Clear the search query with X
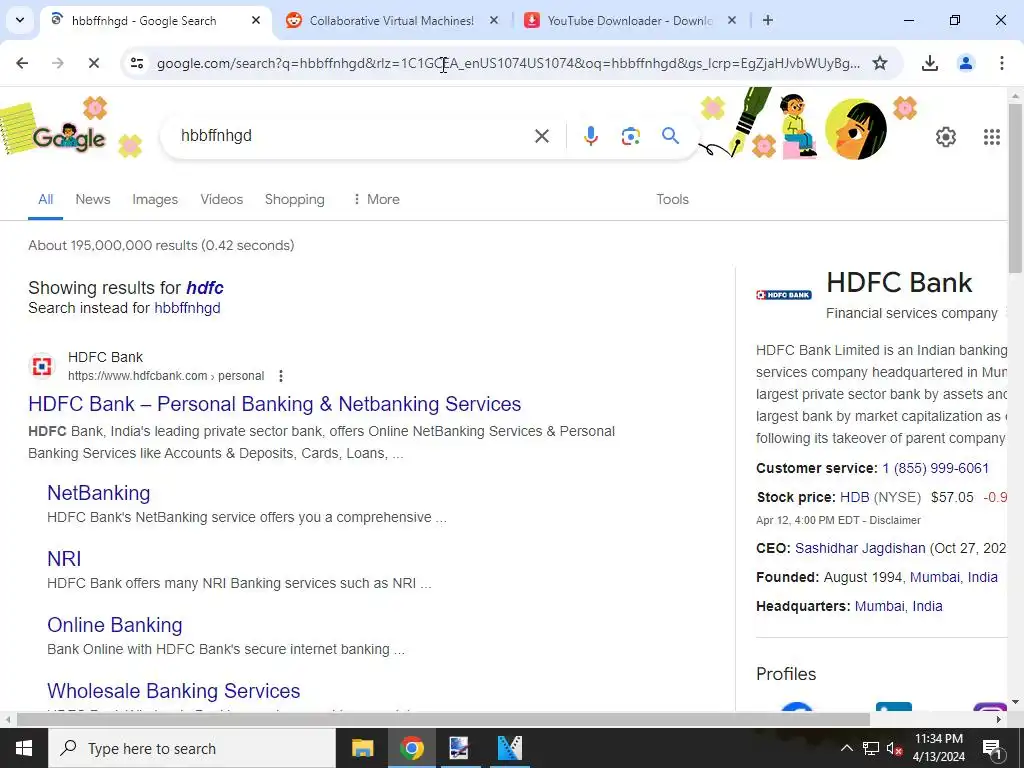Screen dimensions: 1024x768 (x=542, y=136)
